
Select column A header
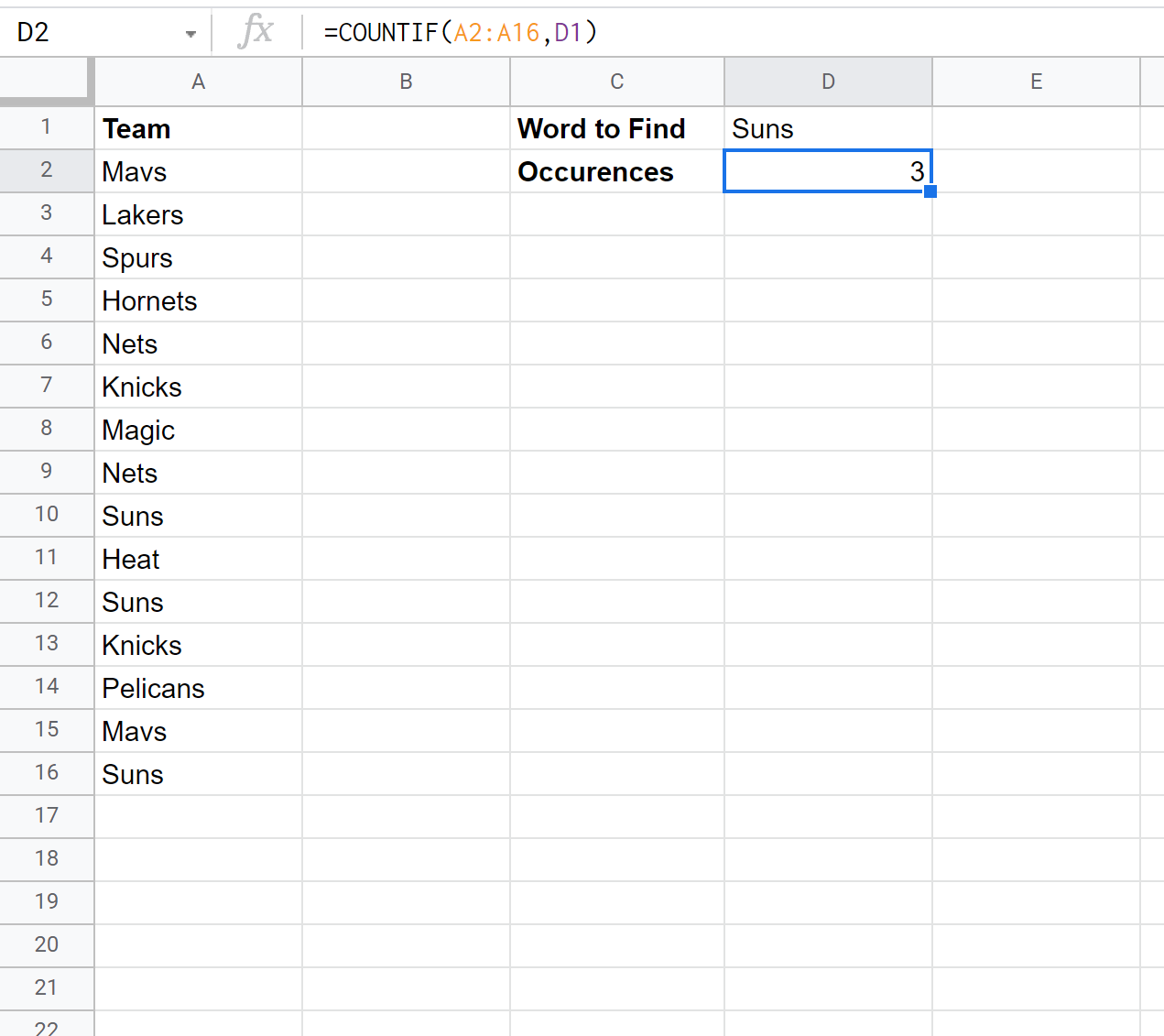point(198,82)
